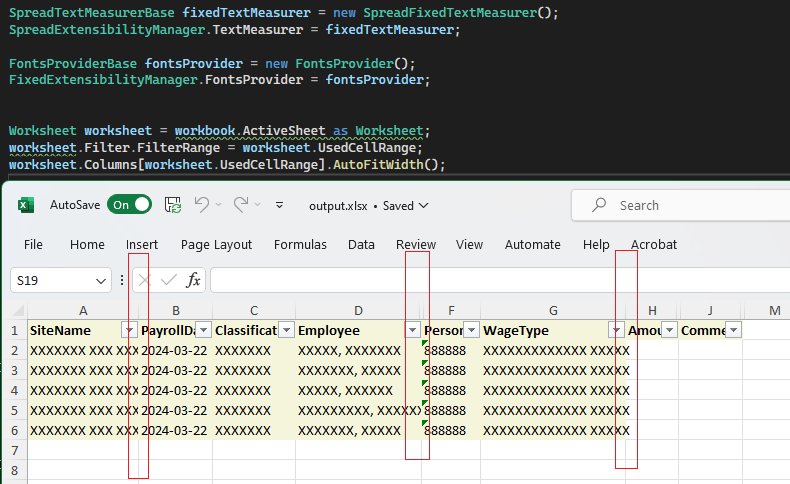Select row 7 header
Viewport: 790px width, 484px height.
[14, 450]
